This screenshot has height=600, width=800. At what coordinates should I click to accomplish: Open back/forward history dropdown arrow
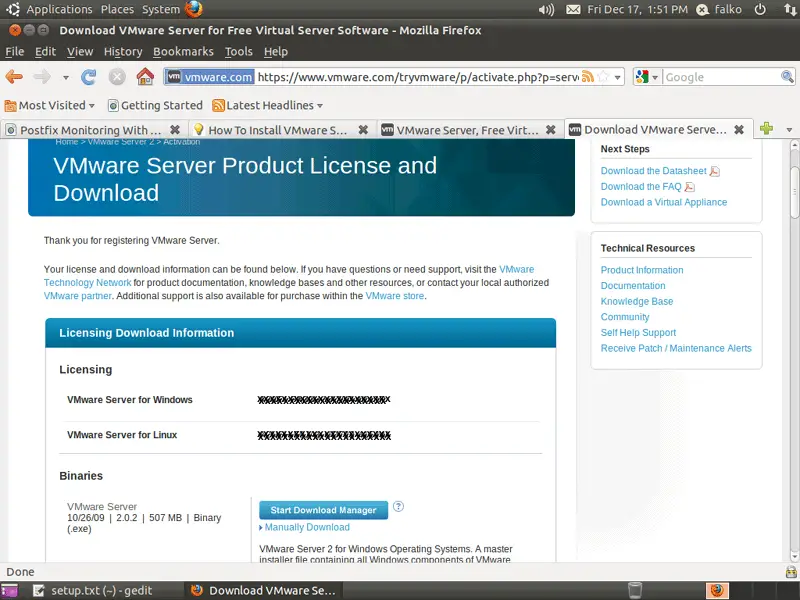click(x=66, y=78)
